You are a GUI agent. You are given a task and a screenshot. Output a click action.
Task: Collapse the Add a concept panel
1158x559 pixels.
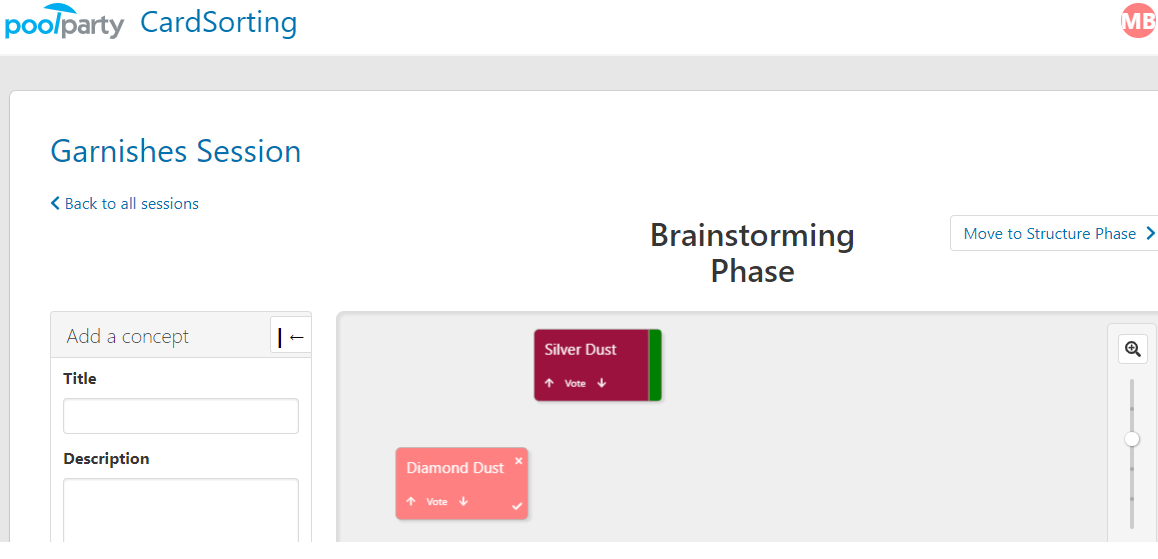(x=291, y=337)
